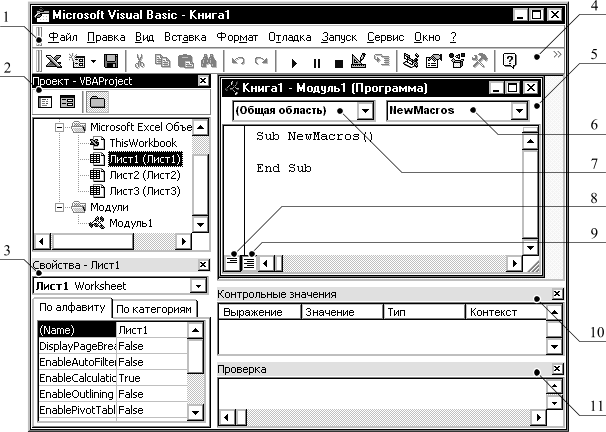Screen dimensions: 606x432
Task: Toggle Folders button in Project panel
Action: pyautogui.click(x=97, y=102)
